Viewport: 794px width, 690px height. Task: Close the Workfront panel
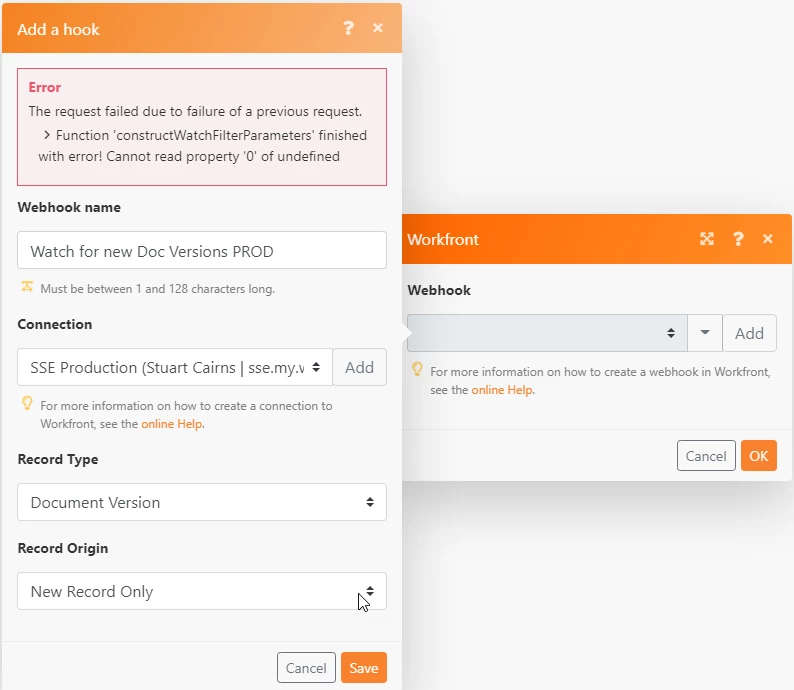(768, 238)
